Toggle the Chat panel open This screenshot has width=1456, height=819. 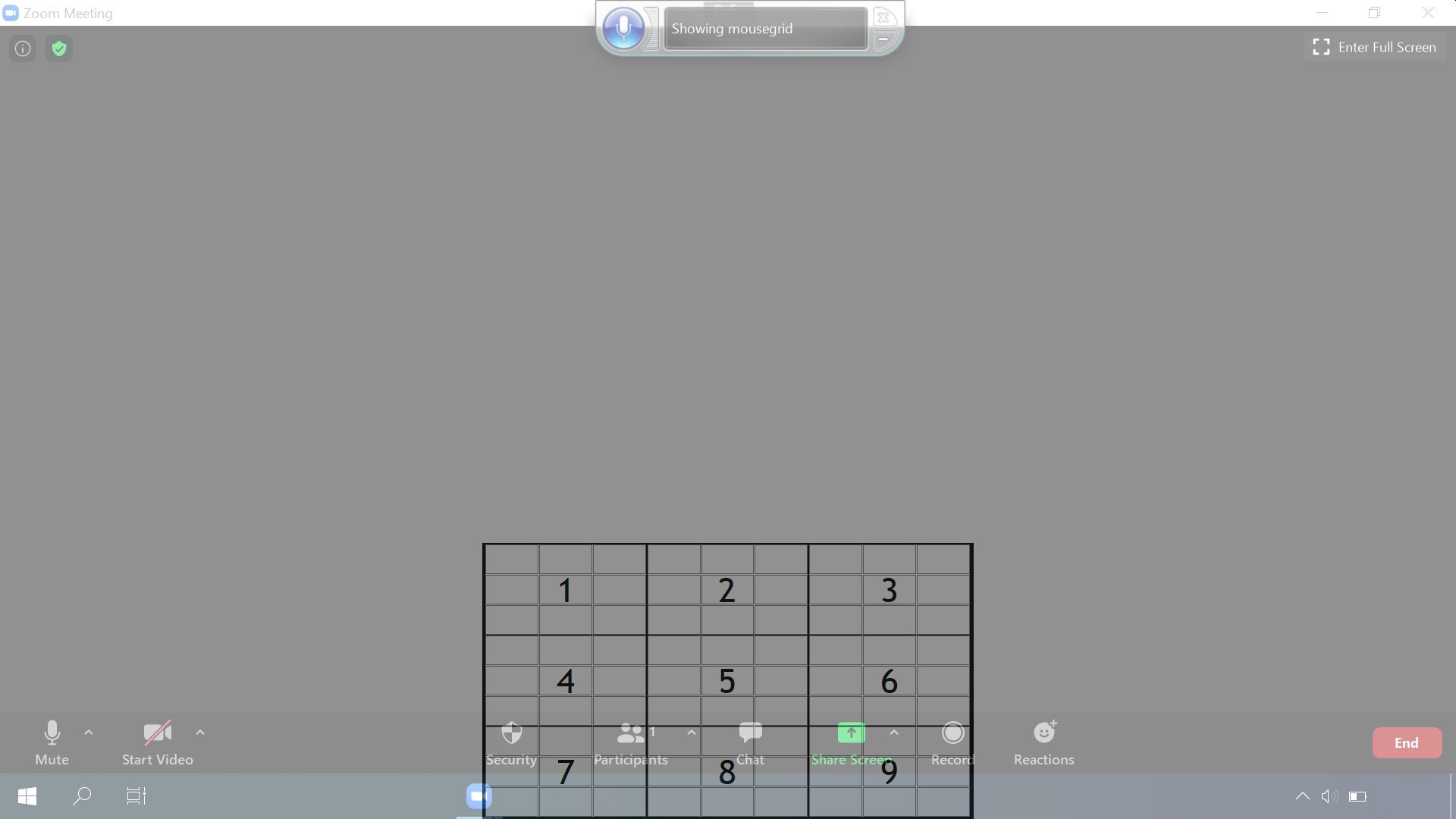tap(749, 740)
